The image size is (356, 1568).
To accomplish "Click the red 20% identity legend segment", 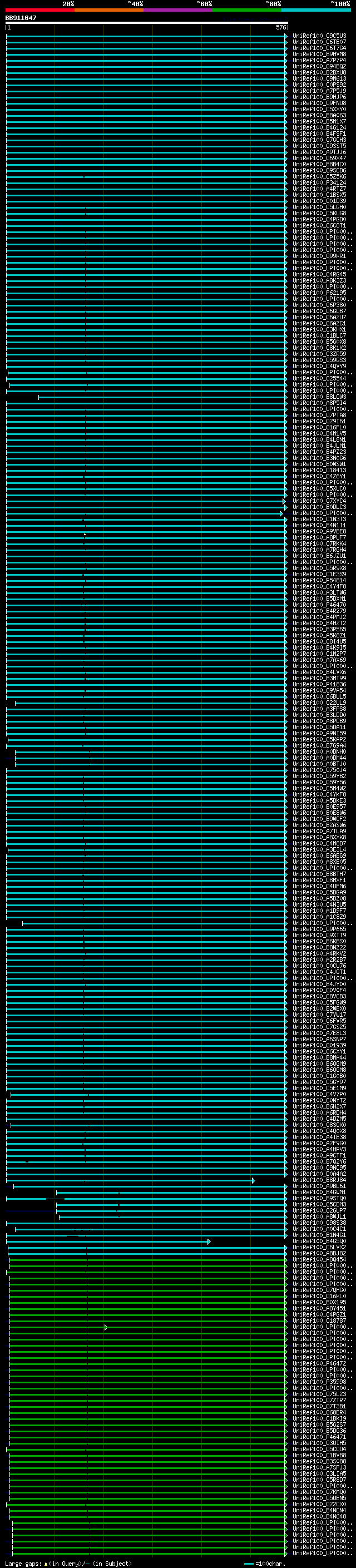I will click(40, 10).
